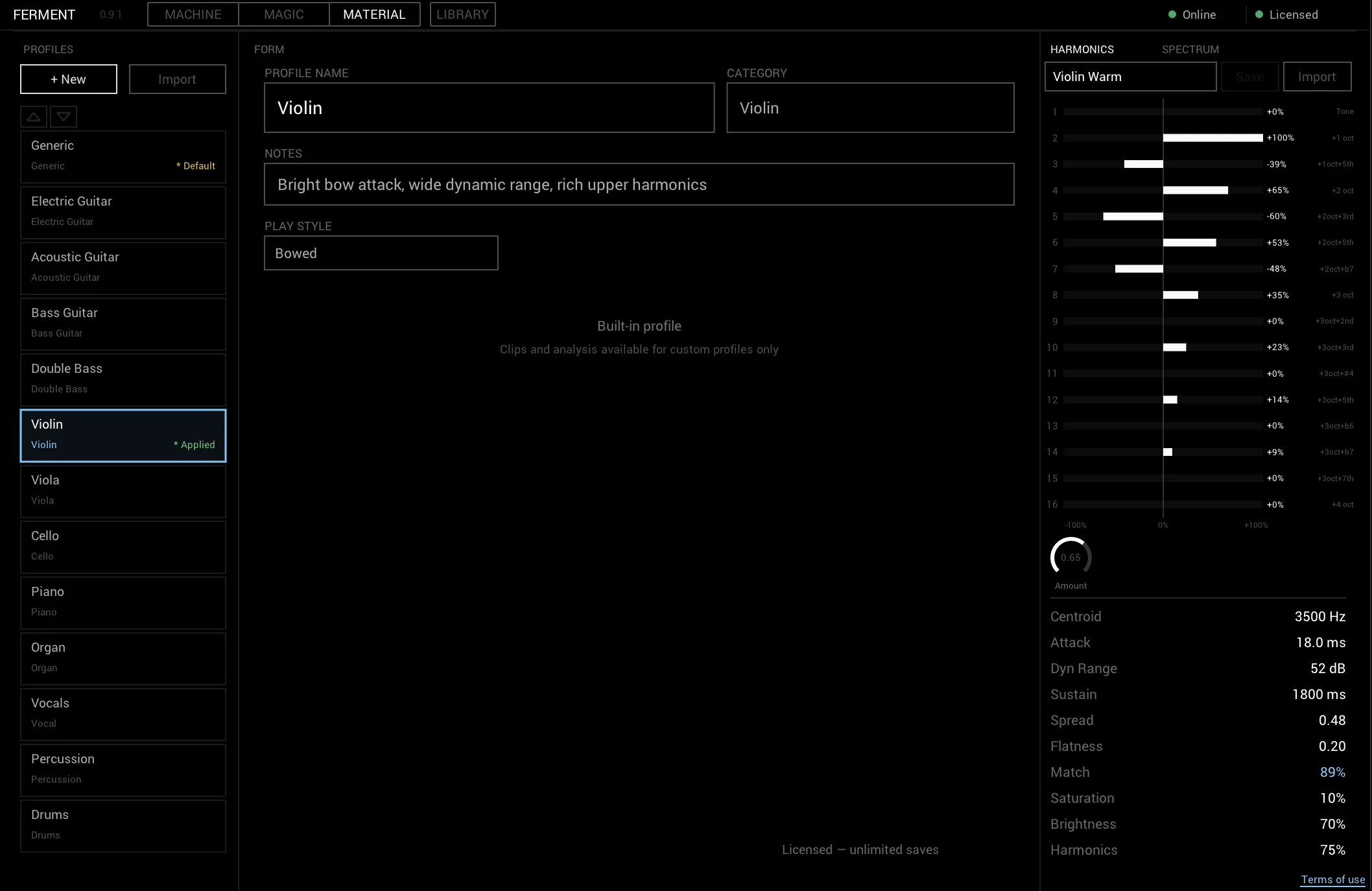Create a profile with + New
This screenshot has width=1372, height=891.
coord(68,78)
